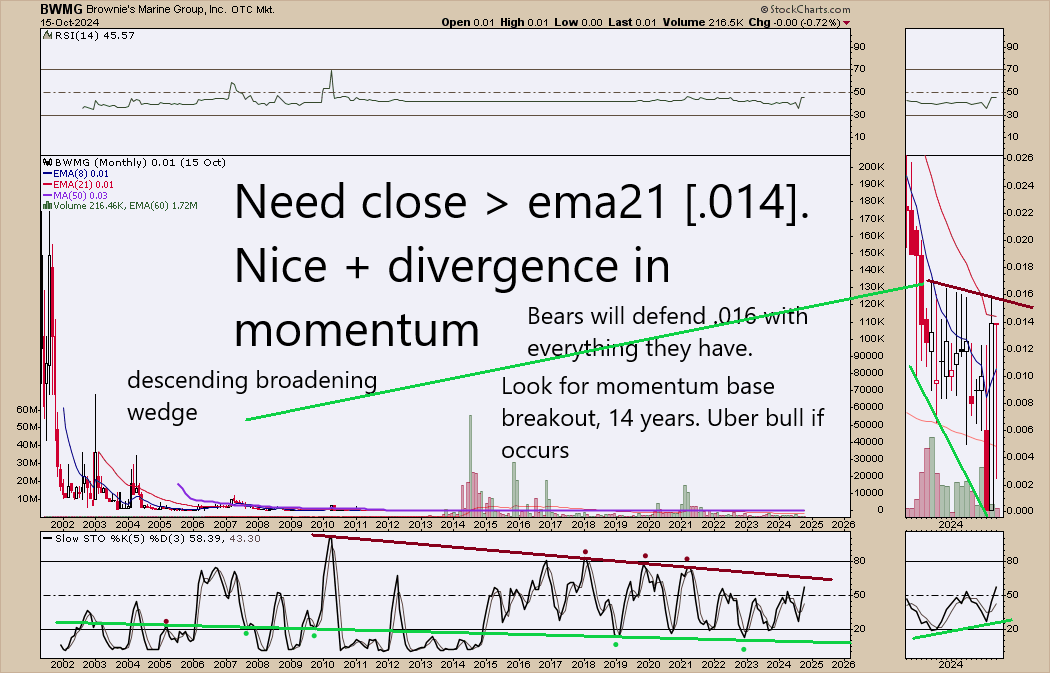The height and width of the screenshot is (673, 1050).
Task: Click the tall 2014 volume spike bar
Action: tap(470, 465)
